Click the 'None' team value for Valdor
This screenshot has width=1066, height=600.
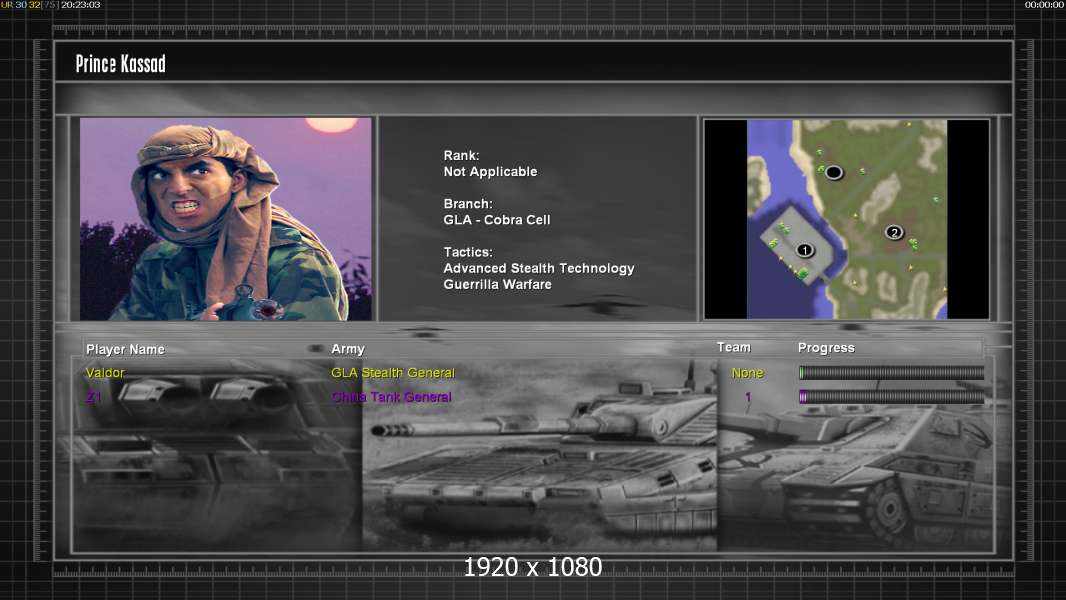pos(747,373)
